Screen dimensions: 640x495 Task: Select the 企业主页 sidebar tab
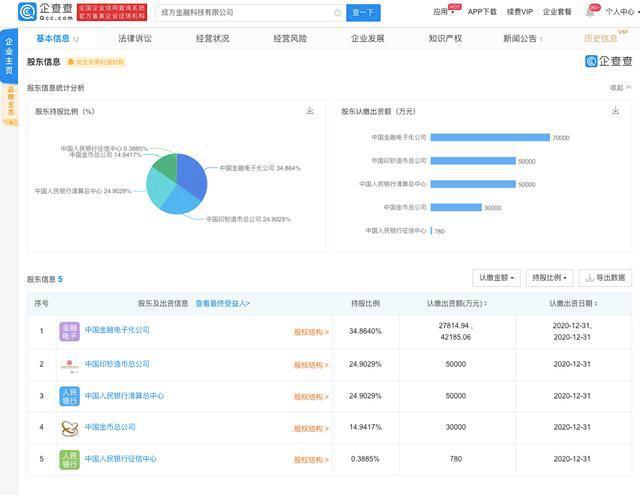point(9,56)
